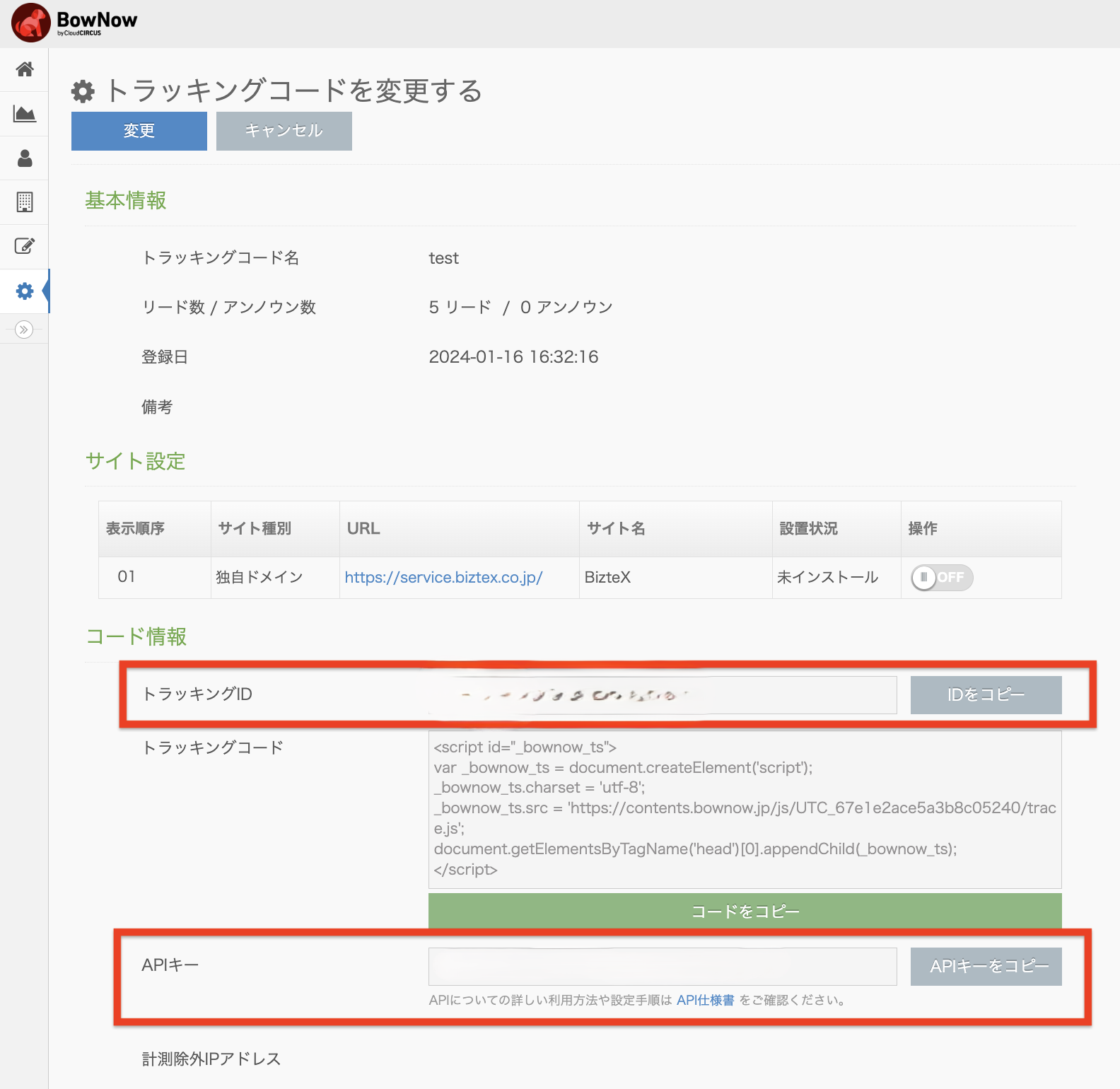Click the green コードをコピー button
1120x1089 pixels.
745,912
